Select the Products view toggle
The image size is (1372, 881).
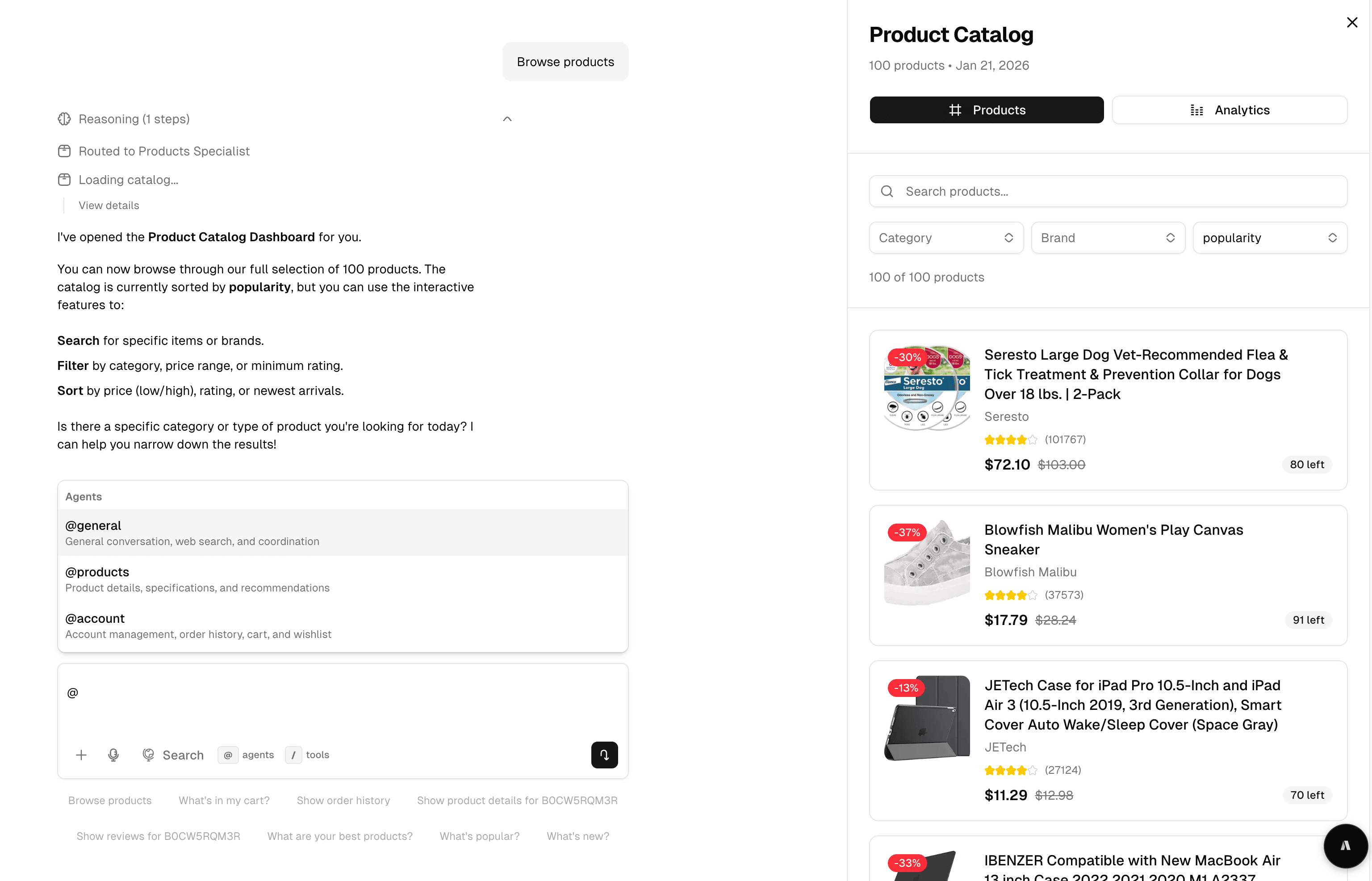(x=986, y=110)
